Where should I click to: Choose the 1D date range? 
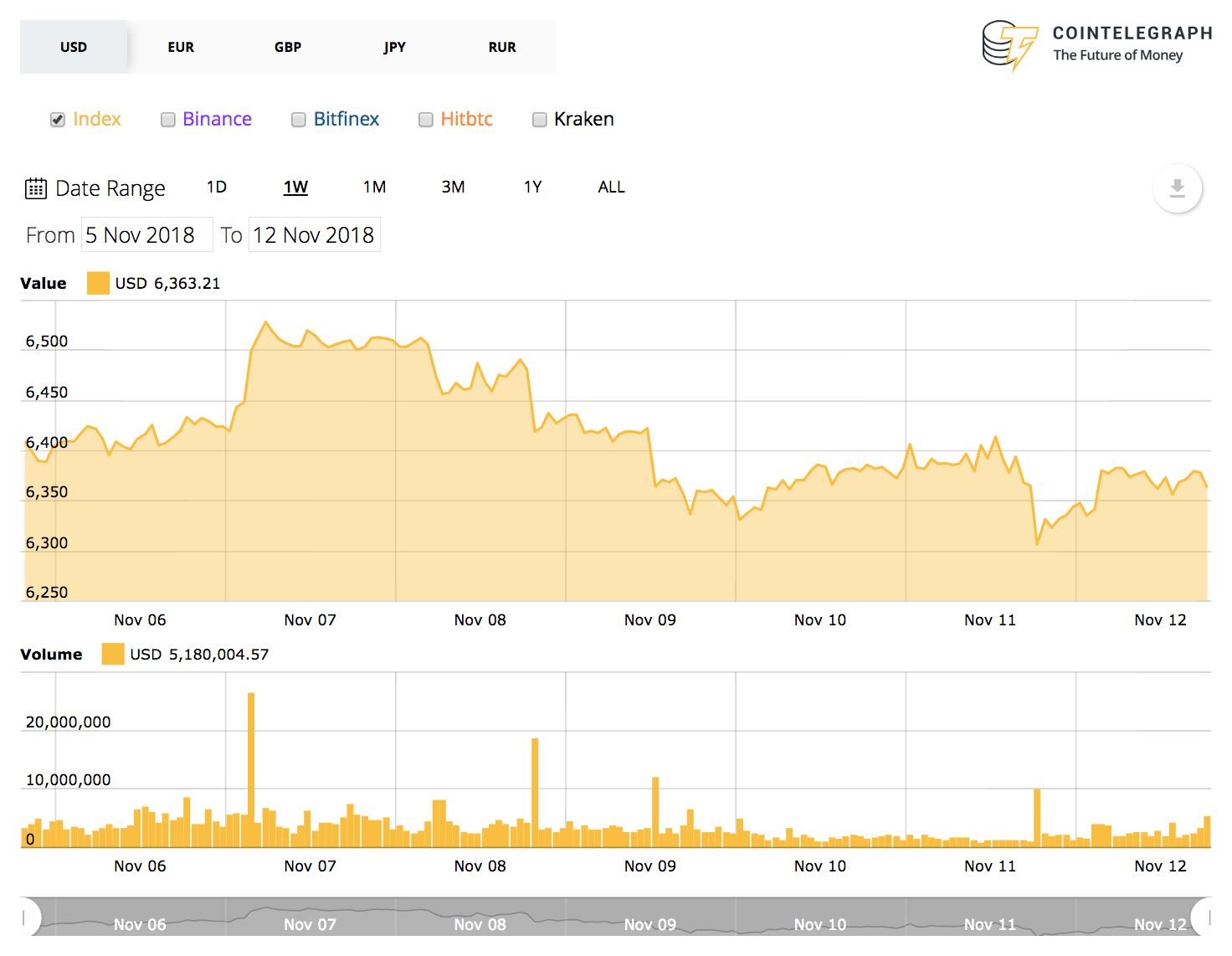click(217, 187)
